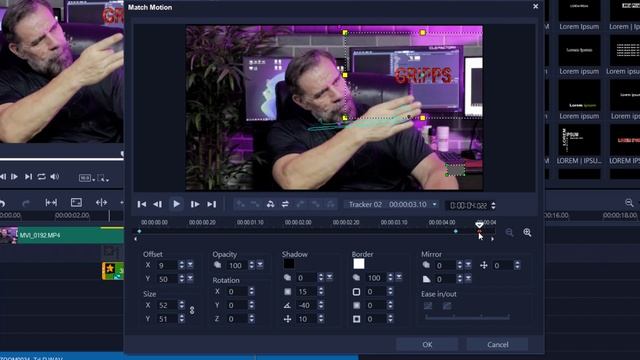
Task: Jump to start in Match Motion playback
Action: pos(142,204)
